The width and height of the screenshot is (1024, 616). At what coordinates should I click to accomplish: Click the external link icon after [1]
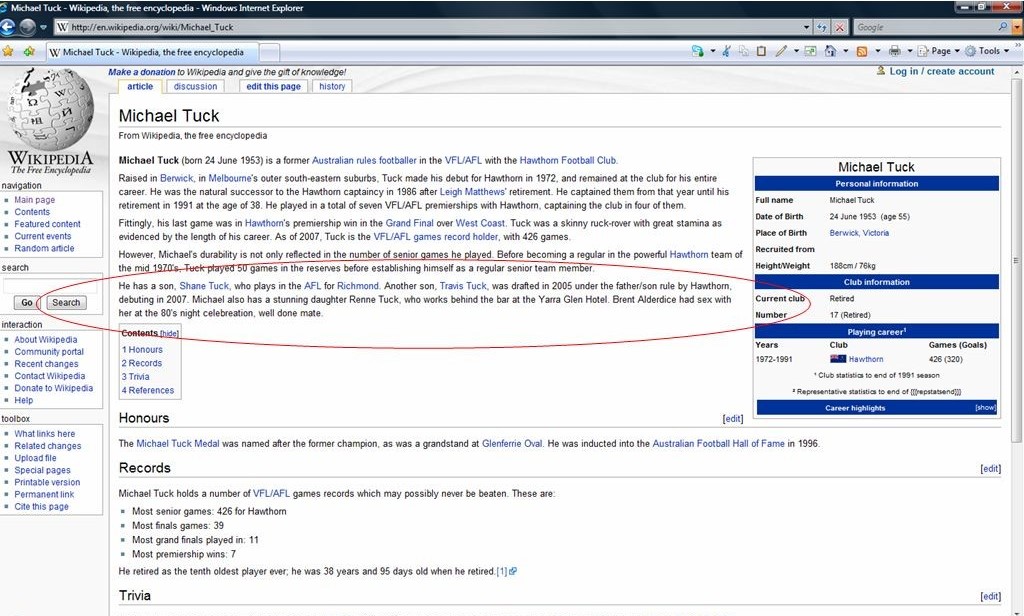pyautogui.click(x=513, y=571)
